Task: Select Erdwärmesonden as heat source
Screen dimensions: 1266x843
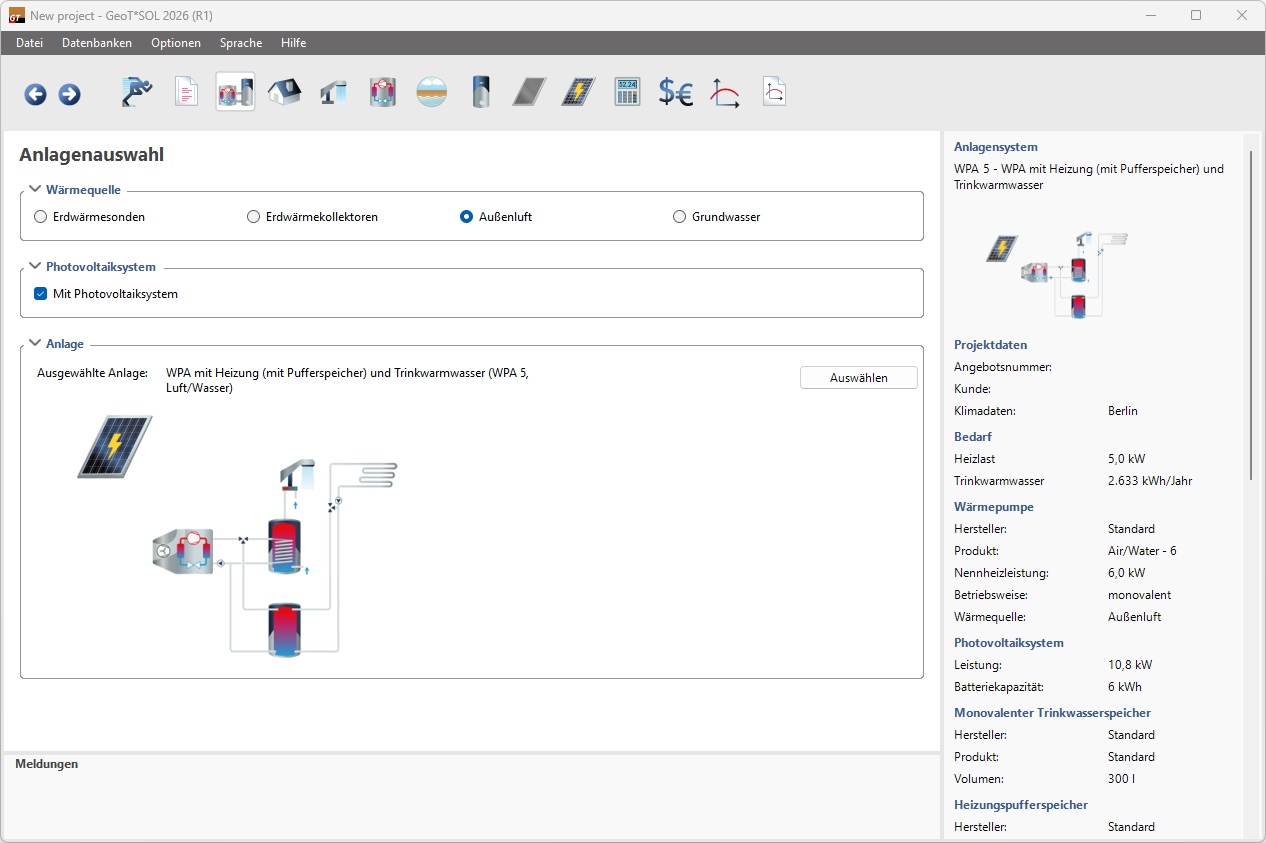Action: [x=41, y=217]
